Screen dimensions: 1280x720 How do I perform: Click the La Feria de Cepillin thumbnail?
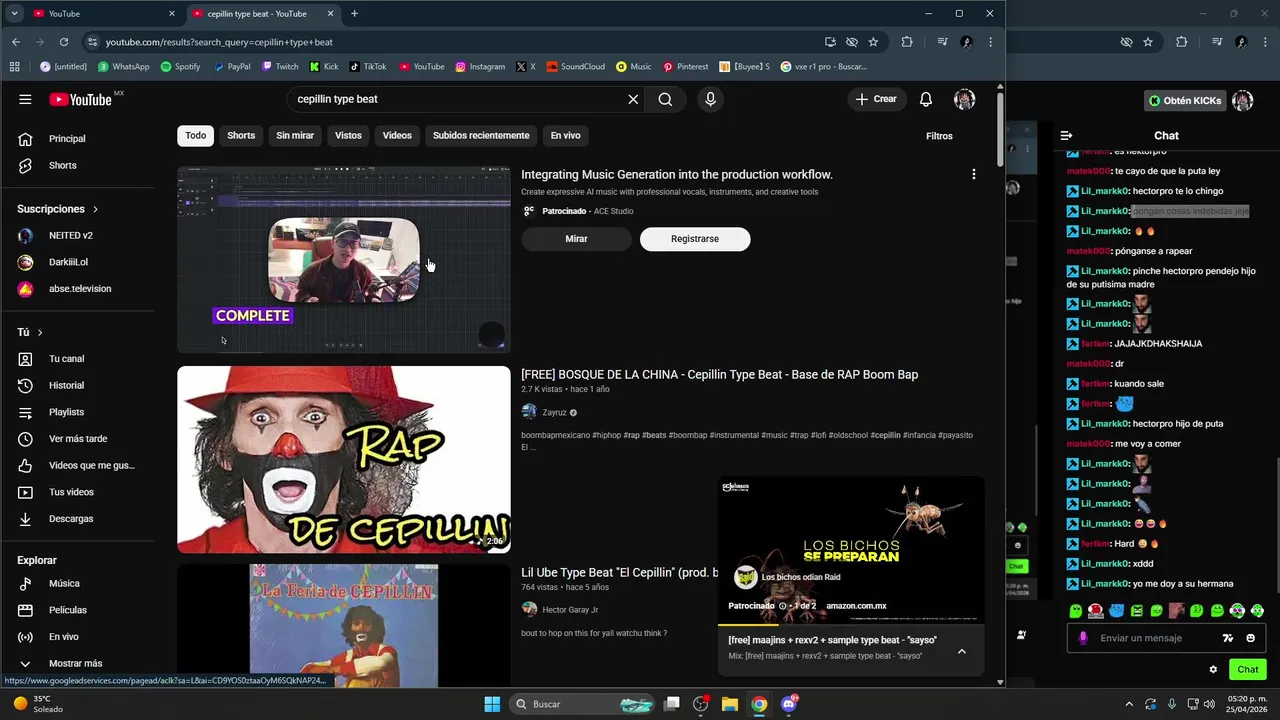[344, 626]
